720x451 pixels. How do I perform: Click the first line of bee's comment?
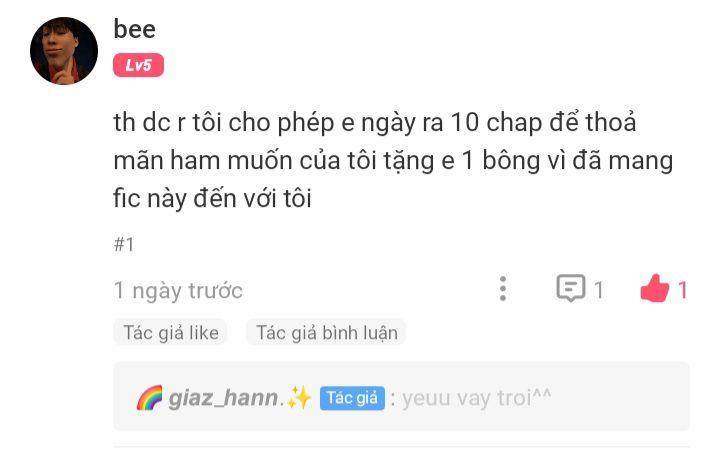point(375,123)
